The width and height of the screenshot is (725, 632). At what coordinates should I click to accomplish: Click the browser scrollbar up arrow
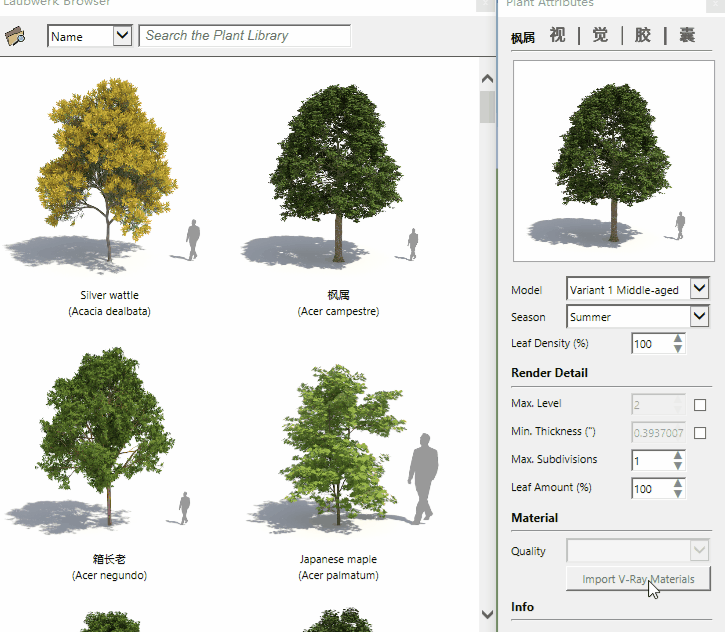pos(487,79)
